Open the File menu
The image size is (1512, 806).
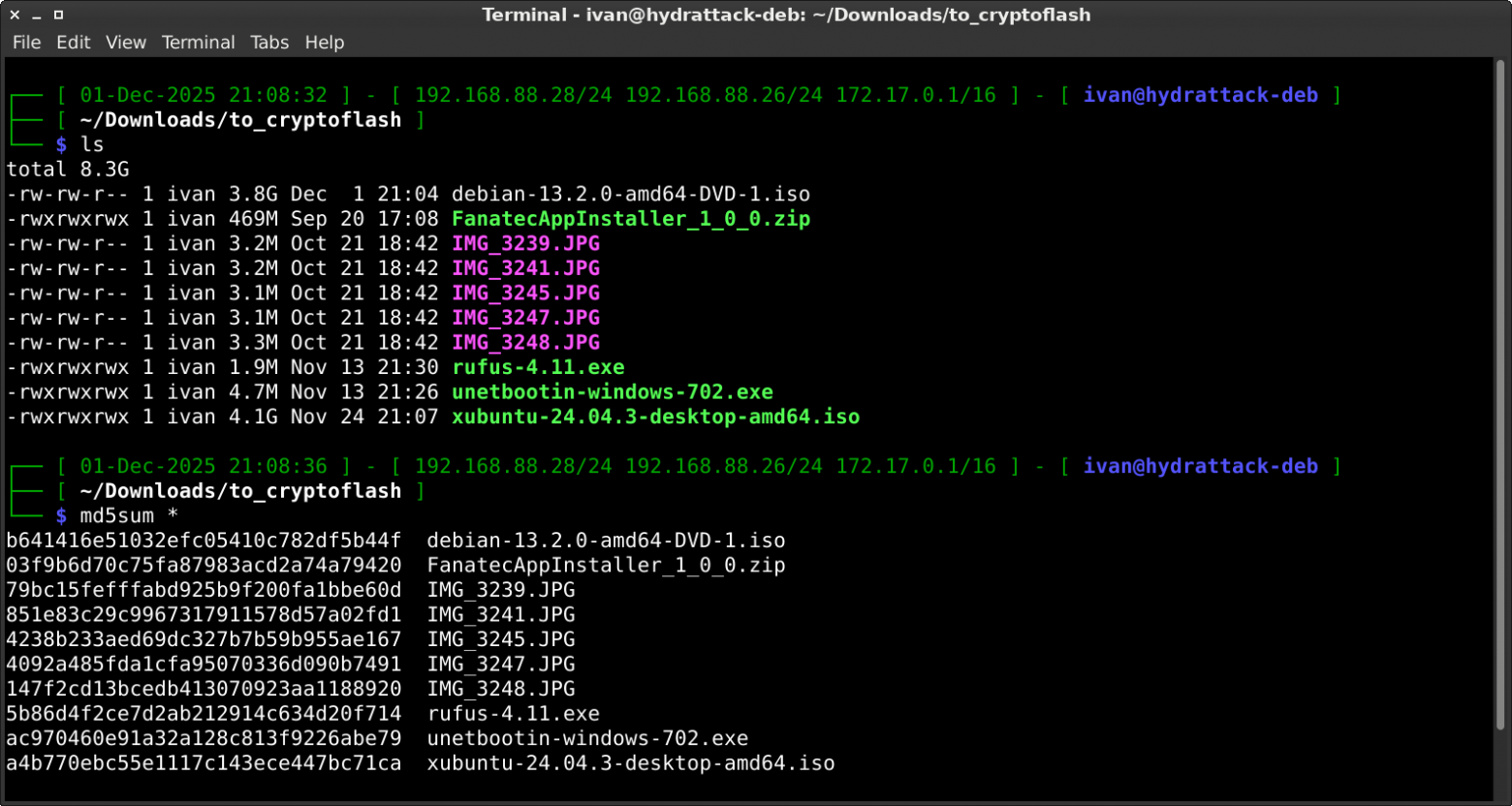coord(26,43)
